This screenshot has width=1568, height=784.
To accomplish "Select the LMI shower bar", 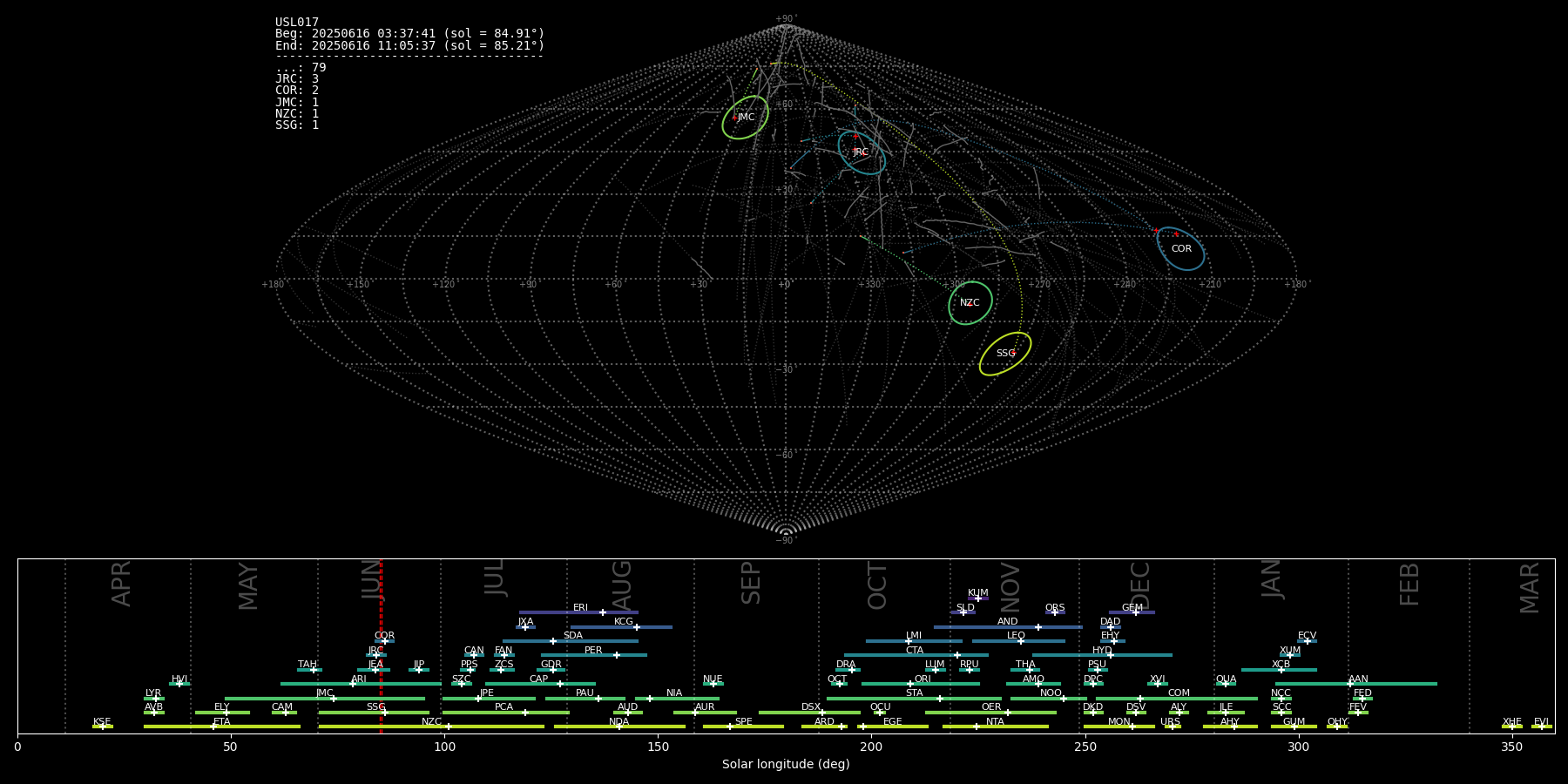I will pyautogui.click(x=914, y=641).
